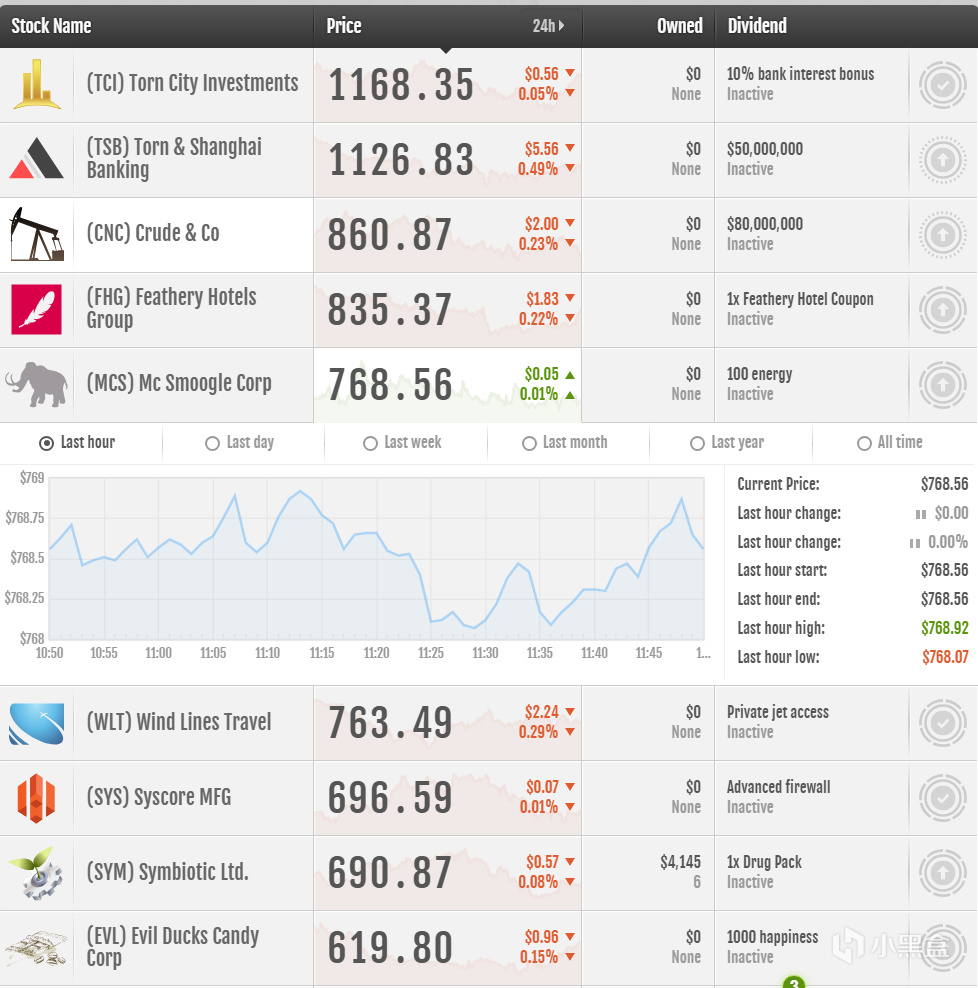
Task: Toggle the 24h price change period
Action: (x=548, y=26)
